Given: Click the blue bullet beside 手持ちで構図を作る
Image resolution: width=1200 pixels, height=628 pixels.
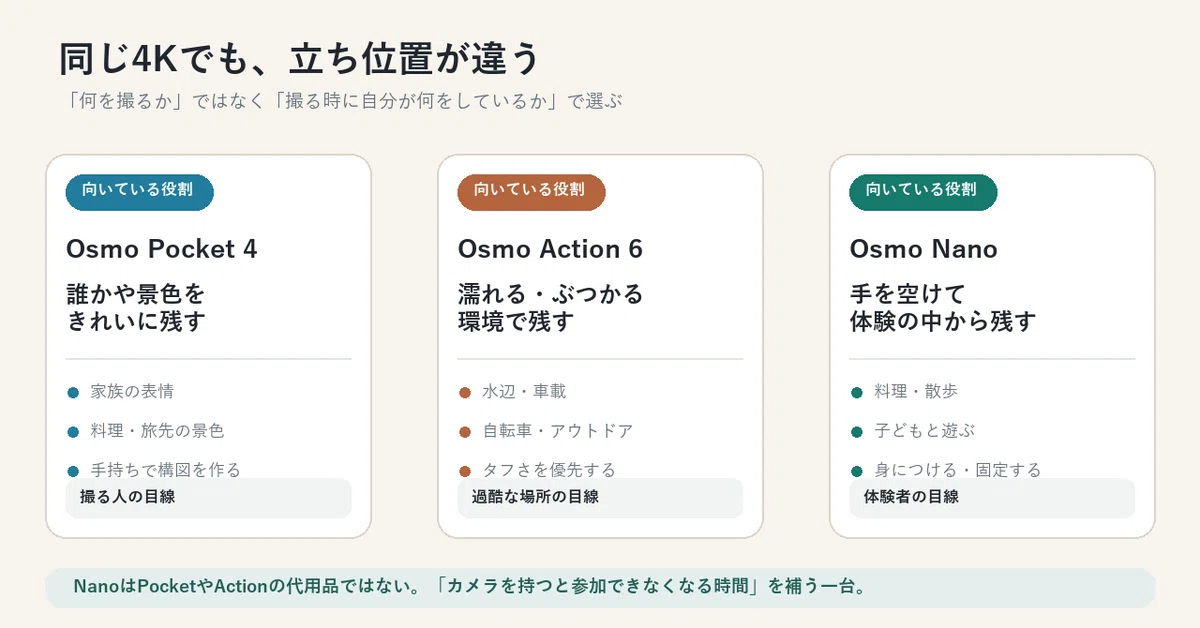Looking at the screenshot, I should point(73,471).
